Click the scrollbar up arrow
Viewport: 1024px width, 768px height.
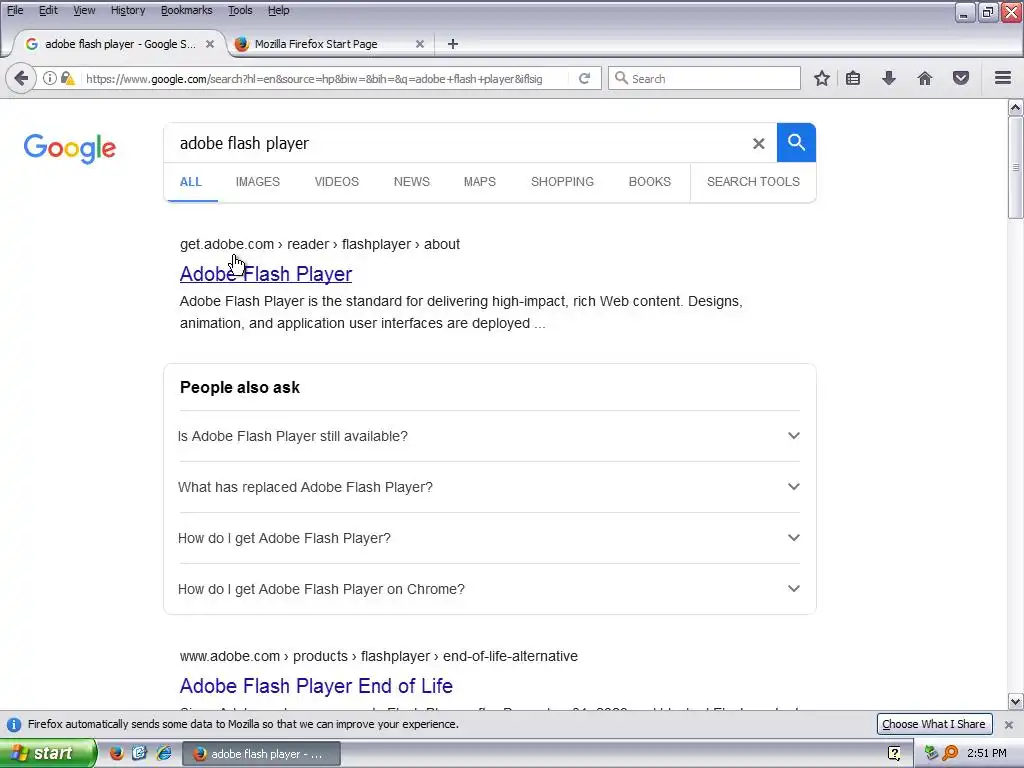click(x=1015, y=107)
